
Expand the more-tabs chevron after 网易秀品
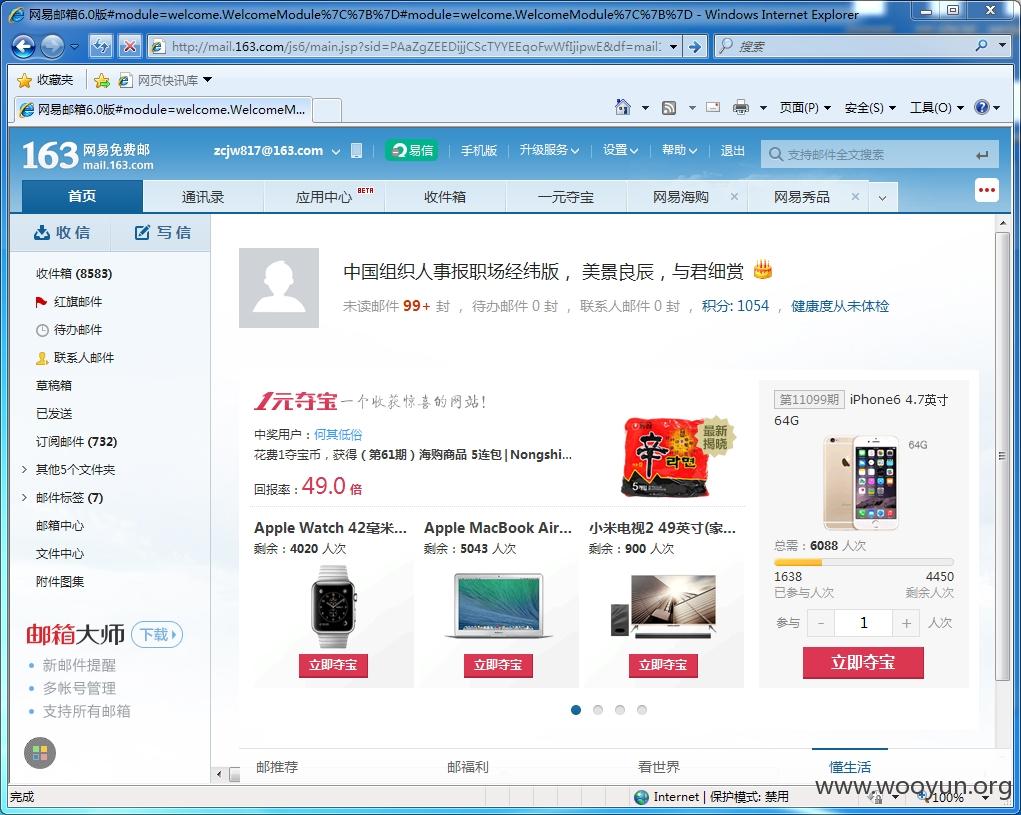click(x=882, y=198)
